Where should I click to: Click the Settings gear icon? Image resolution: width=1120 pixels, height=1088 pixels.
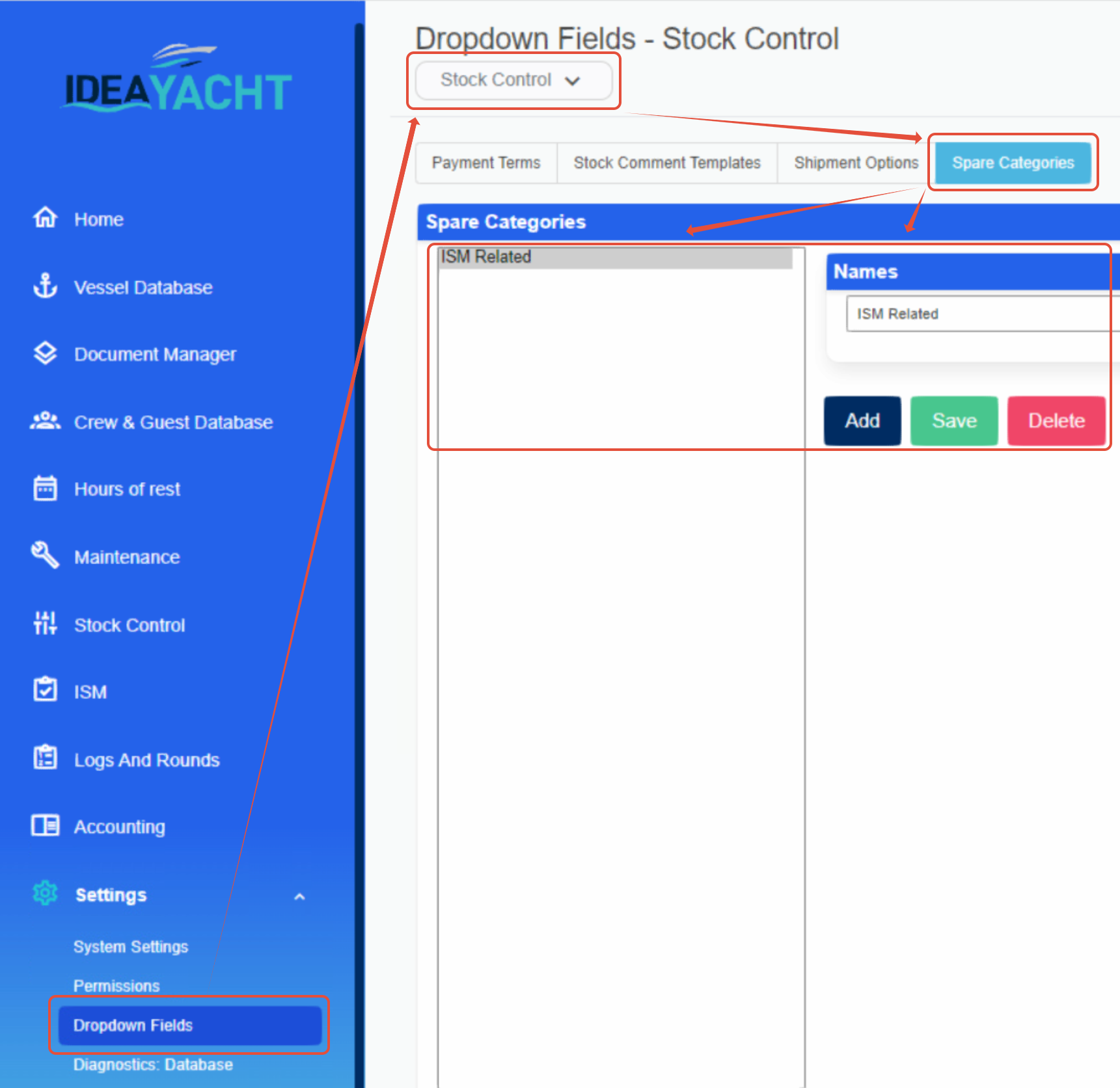pos(44,894)
